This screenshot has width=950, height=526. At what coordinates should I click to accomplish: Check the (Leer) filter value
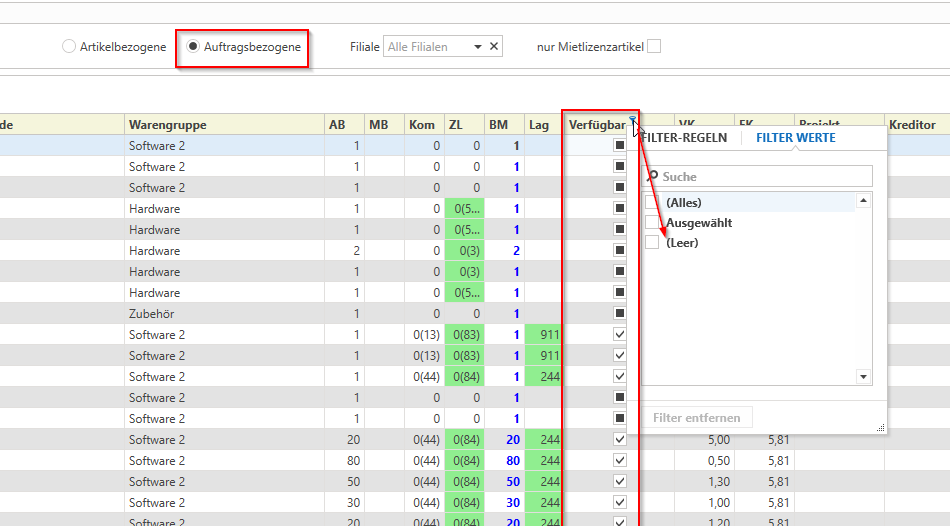(653, 243)
